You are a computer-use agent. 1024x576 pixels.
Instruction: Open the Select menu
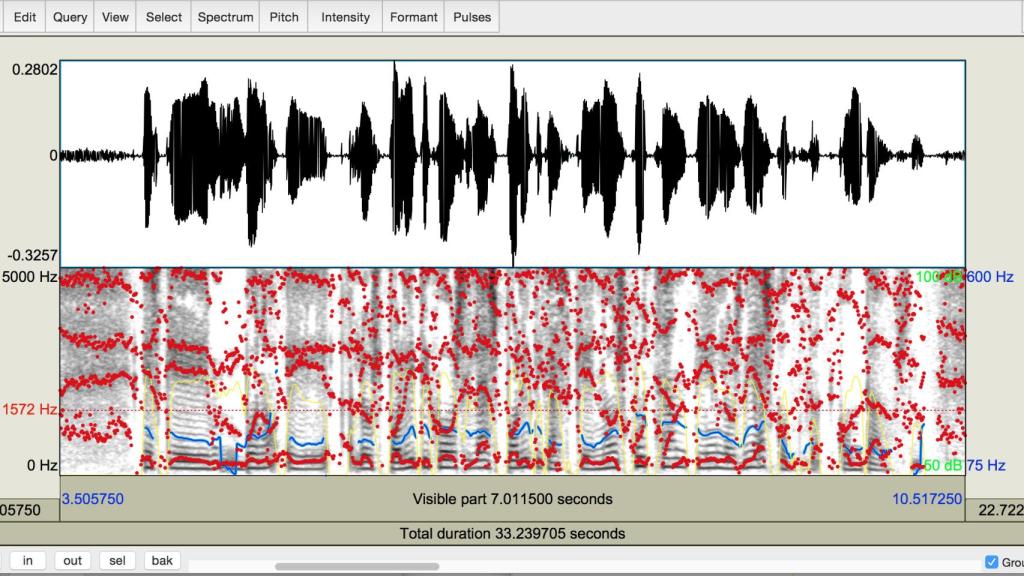(164, 17)
